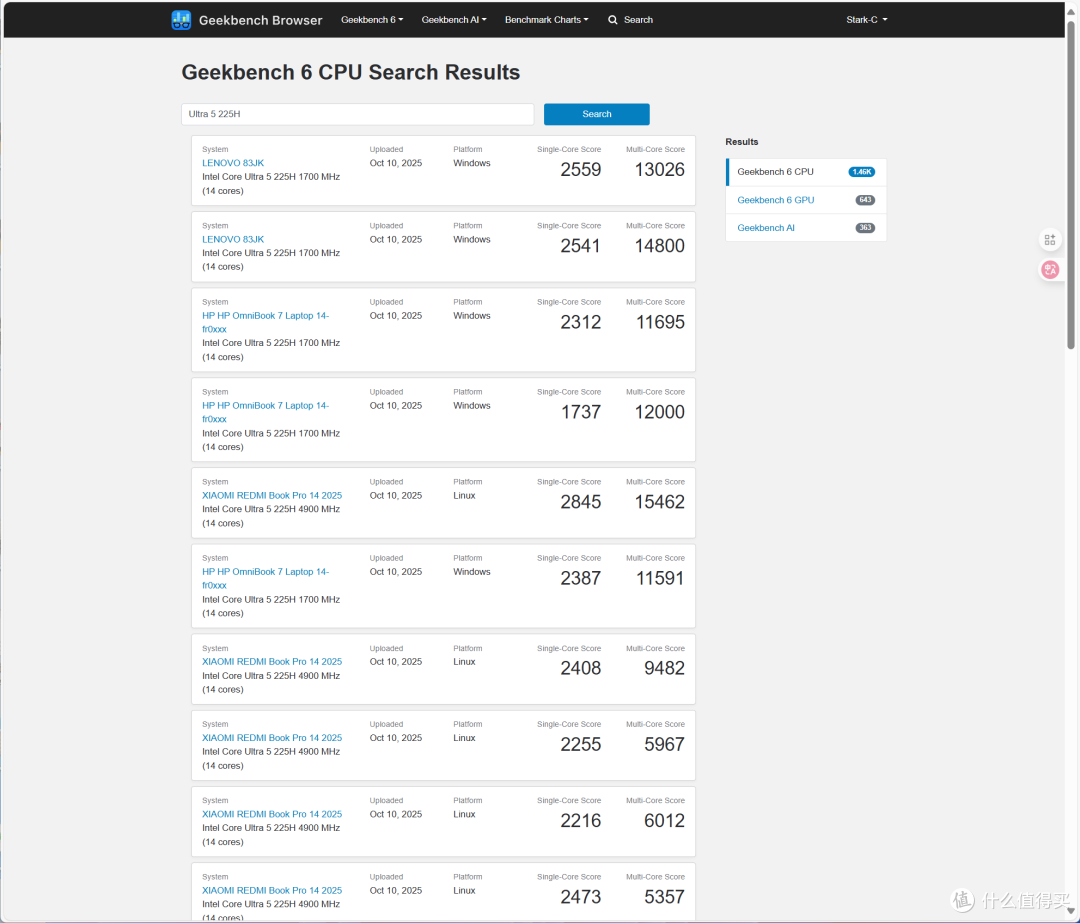
Task: Open the Geekbench Browser home link
Action: click(260, 20)
